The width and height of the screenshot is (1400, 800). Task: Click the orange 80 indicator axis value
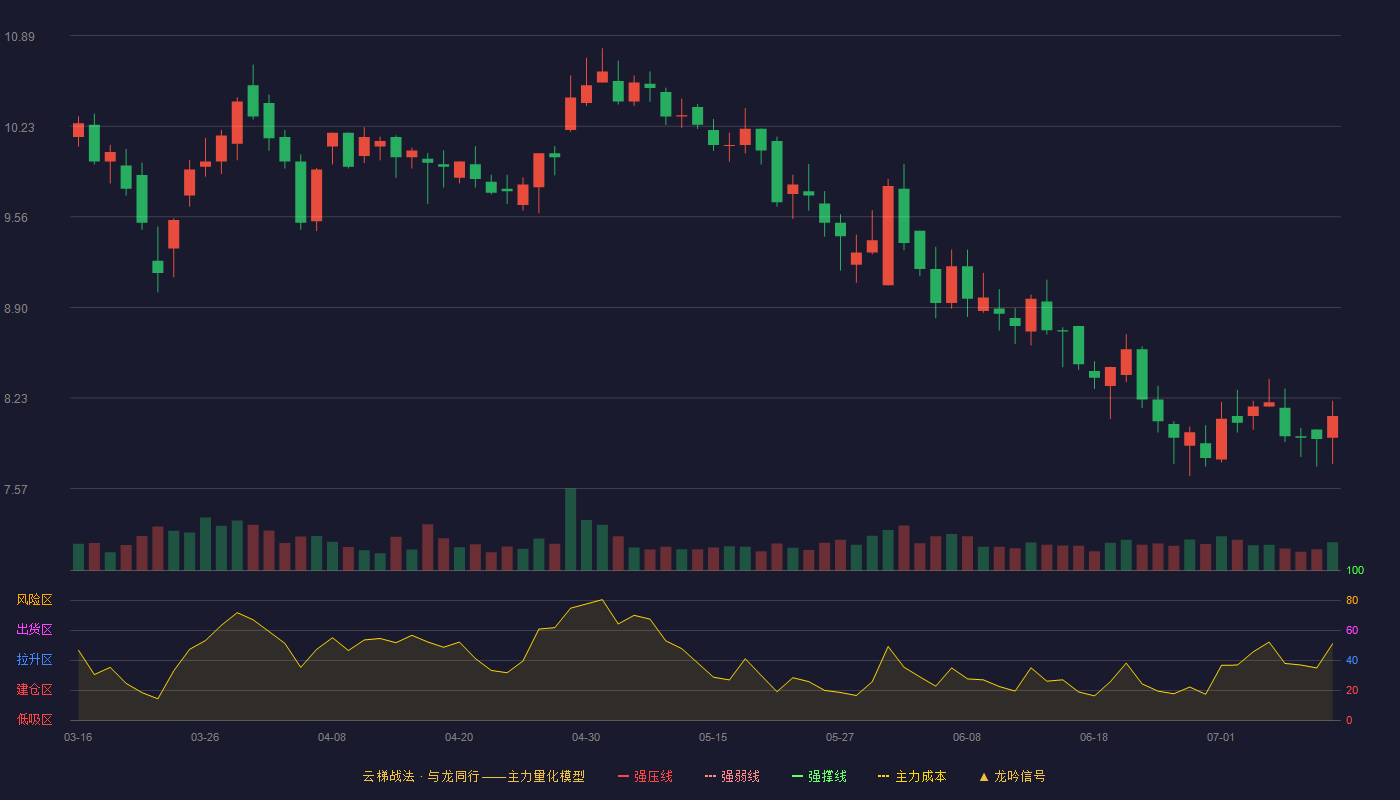[1352, 601]
